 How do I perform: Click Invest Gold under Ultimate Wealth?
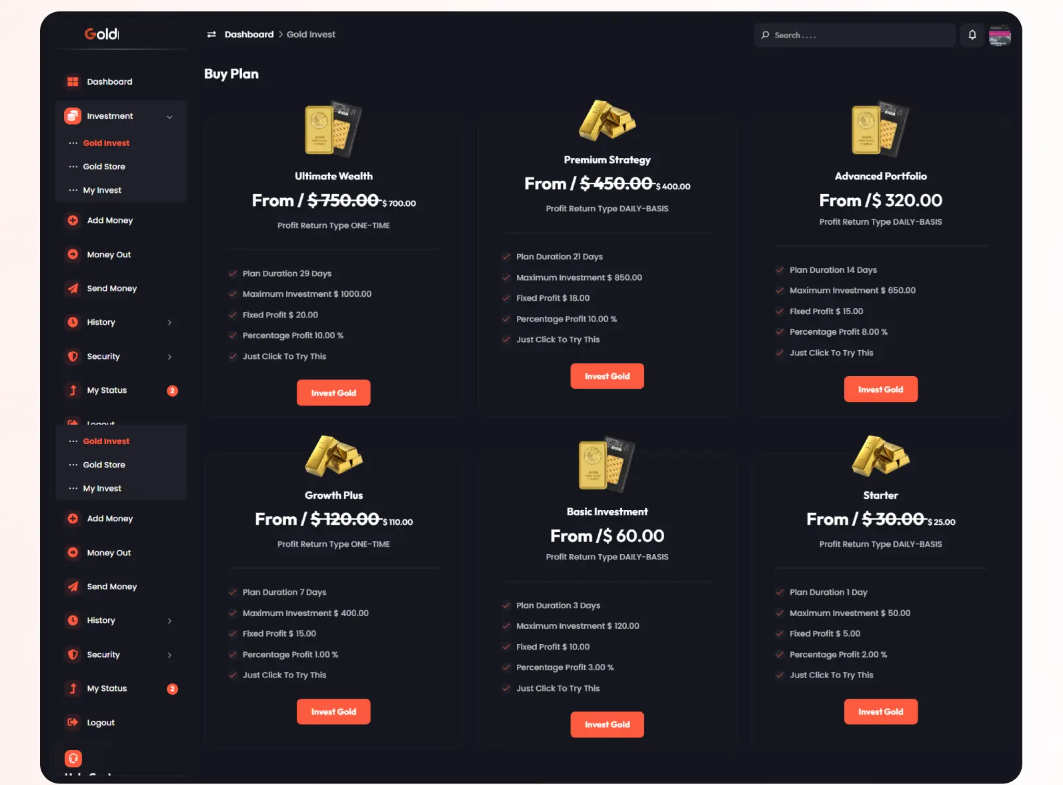tap(334, 392)
